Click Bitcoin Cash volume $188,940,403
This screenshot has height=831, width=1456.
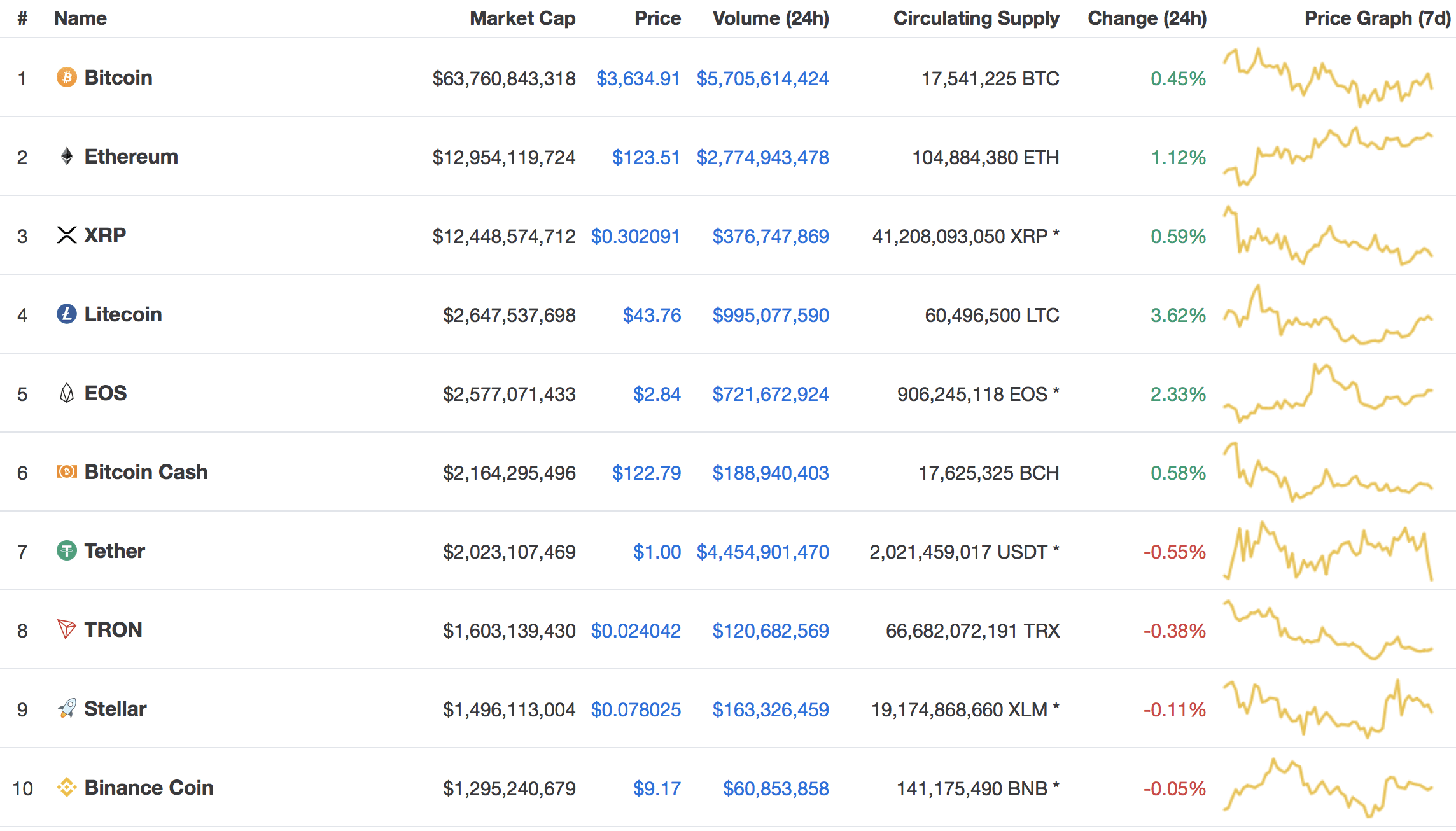point(771,473)
